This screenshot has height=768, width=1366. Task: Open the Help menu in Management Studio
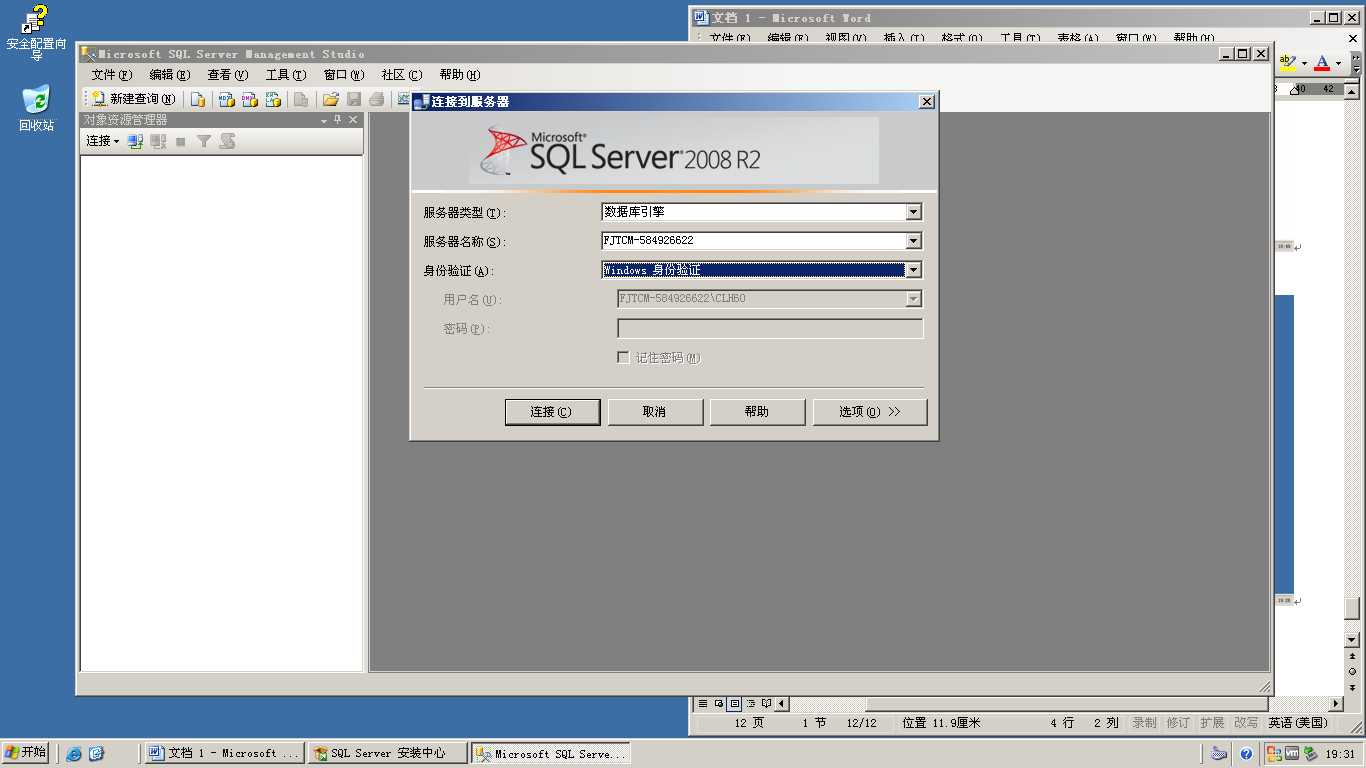tap(459, 75)
